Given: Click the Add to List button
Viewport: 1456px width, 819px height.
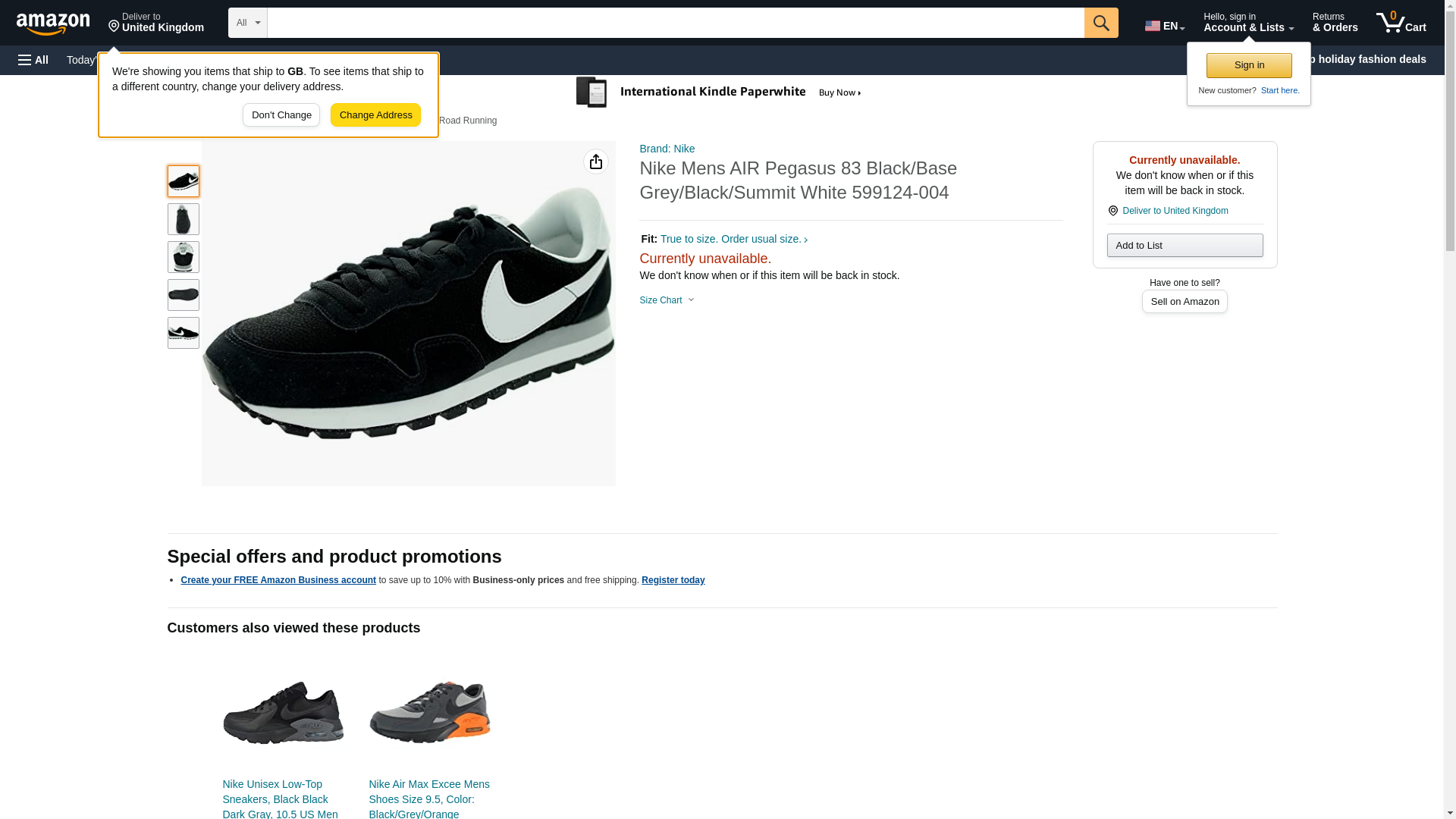Looking at the screenshot, I should tap(1185, 245).
